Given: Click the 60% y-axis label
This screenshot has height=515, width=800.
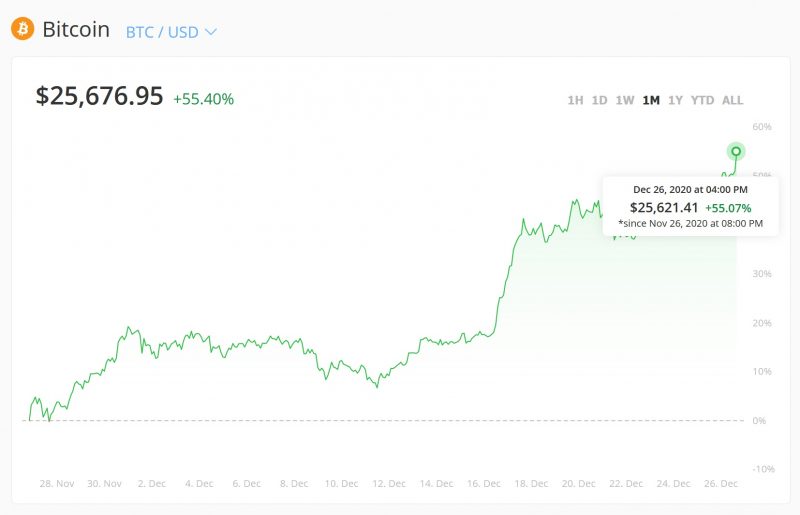Looking at the screenshot, I should [x=761, y=127].
